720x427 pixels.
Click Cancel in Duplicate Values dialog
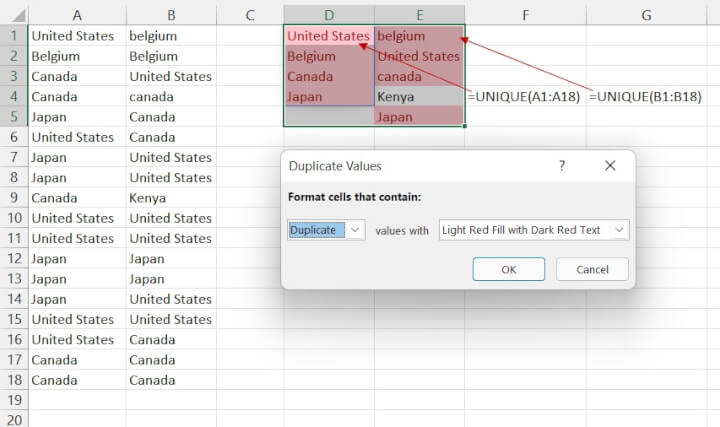(x=592, y=269)
